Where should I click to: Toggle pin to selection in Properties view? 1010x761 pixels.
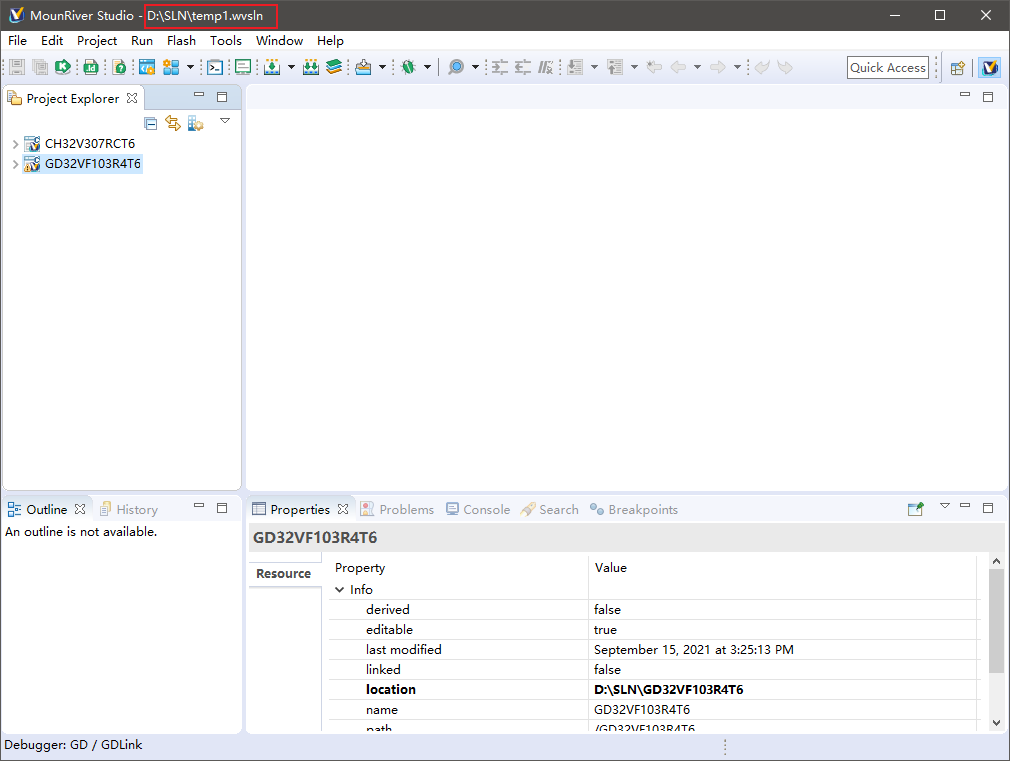(x=916, y=509)
